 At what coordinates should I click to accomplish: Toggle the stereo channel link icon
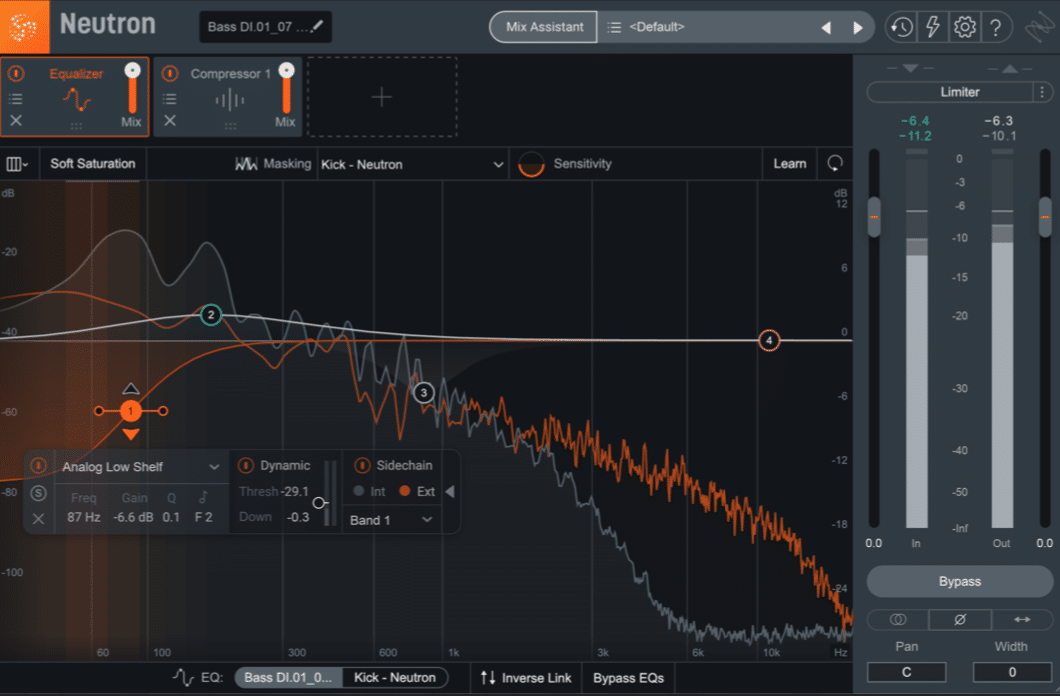click(898, 619)
